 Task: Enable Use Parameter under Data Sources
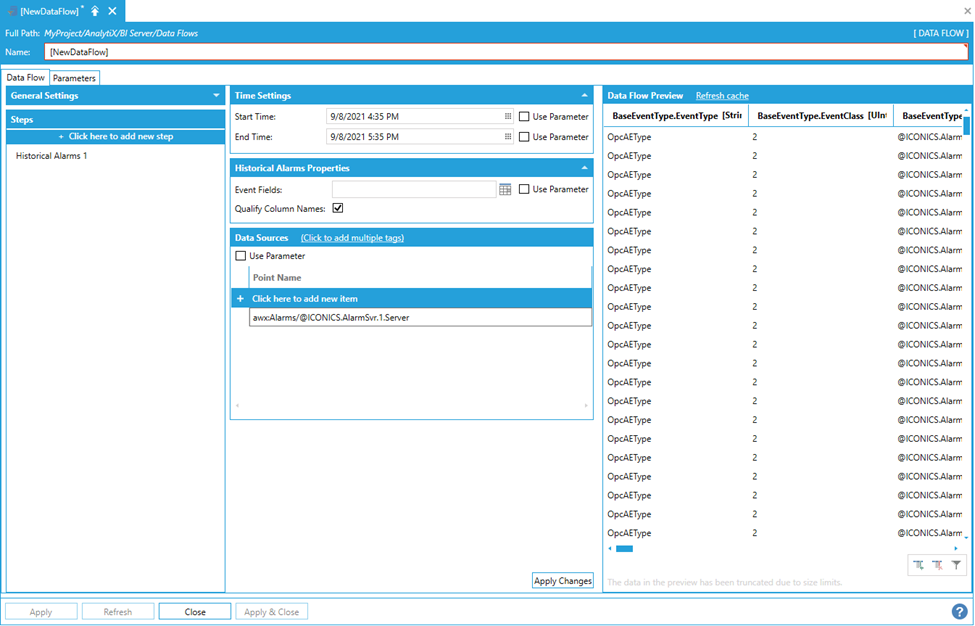[240, 256]
